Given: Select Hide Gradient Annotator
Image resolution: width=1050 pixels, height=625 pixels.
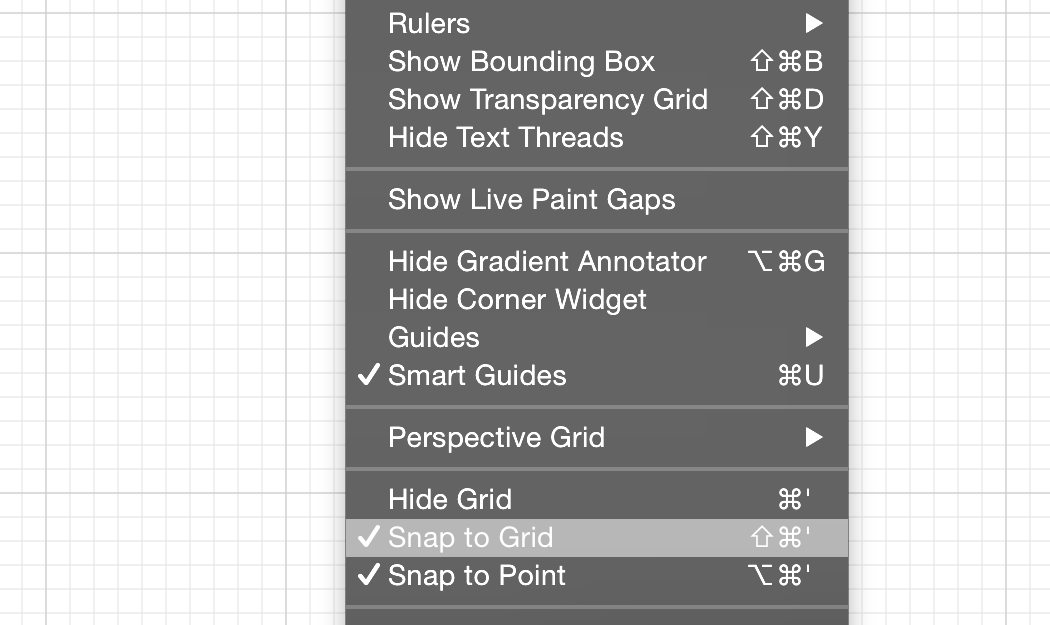Looking at the screenshot, I should pos(548,261).
